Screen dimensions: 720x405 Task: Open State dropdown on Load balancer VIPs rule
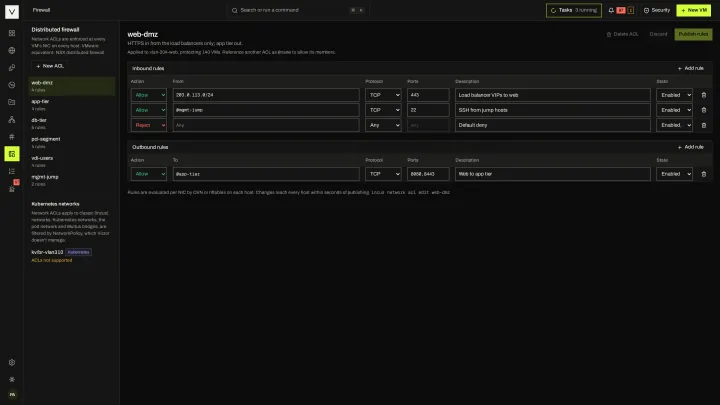(x=674, y=95)
